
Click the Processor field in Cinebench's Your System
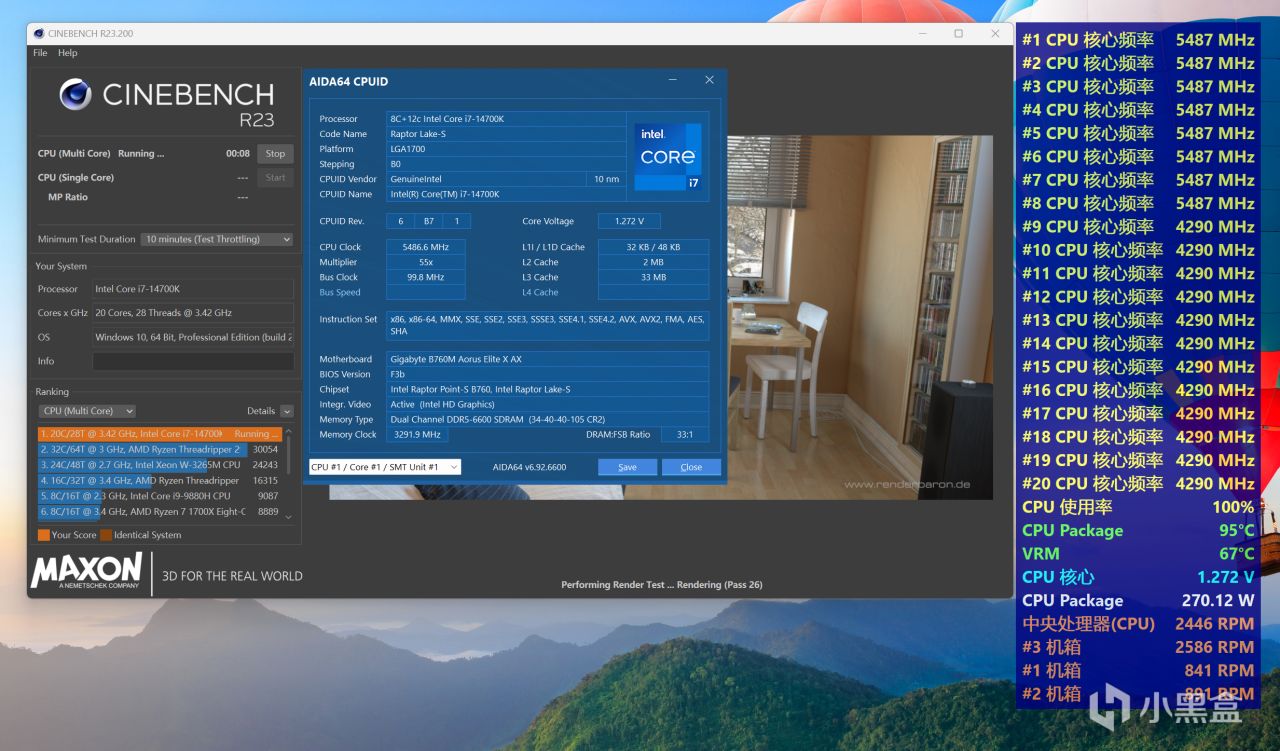tap(193, 289)
